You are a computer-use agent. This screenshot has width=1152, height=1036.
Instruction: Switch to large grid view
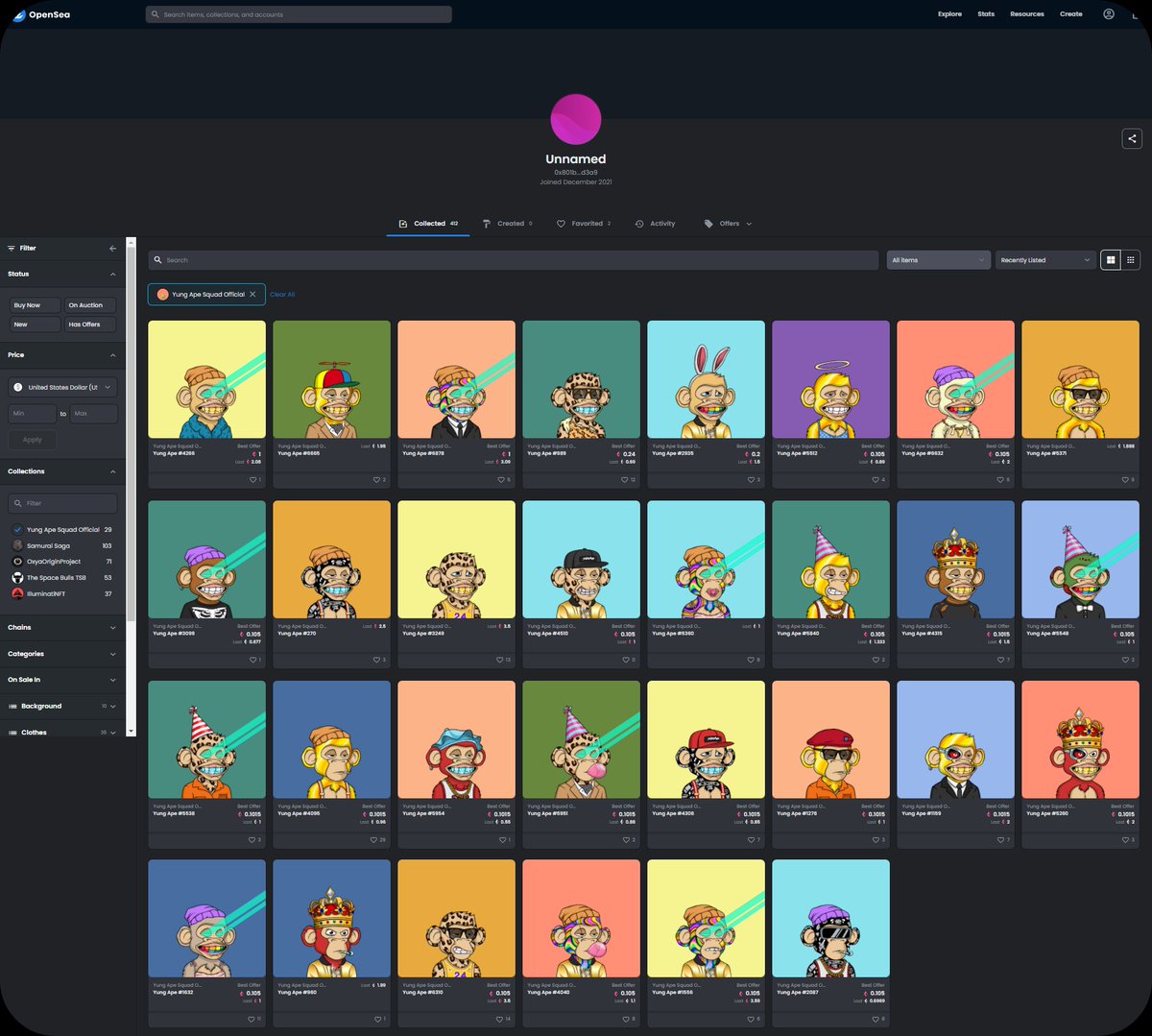(1111, 260)
